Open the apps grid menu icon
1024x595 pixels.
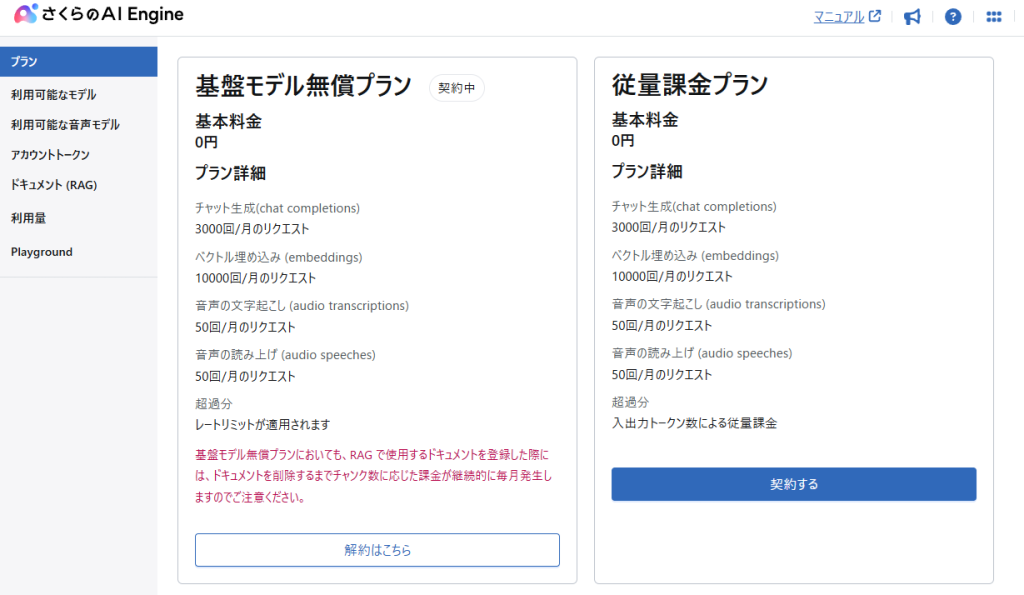tap(994, 17)
